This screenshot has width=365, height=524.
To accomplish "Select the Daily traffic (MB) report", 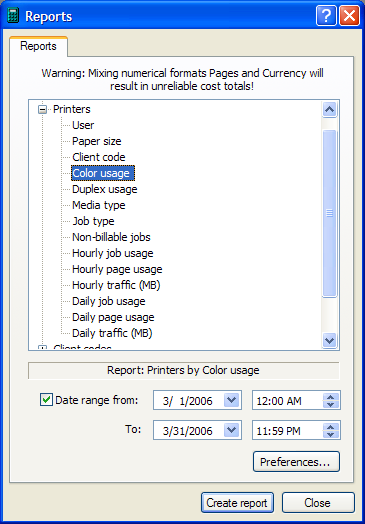I will pos(112,334).
